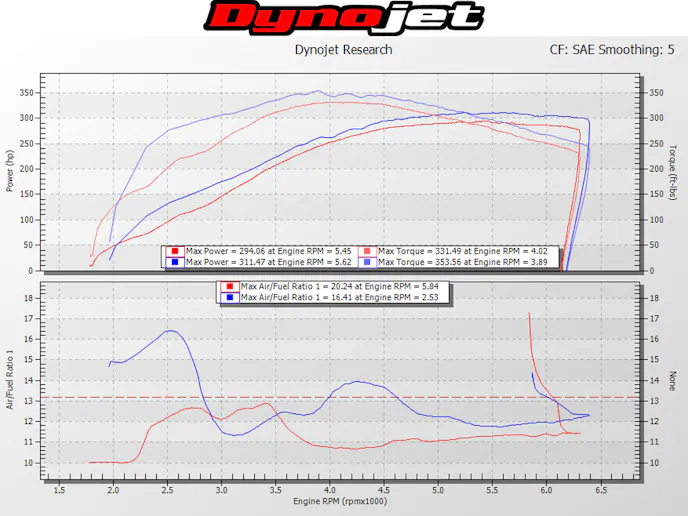Click the 'Engine RPM (rpmx1000)' axis label
The width and height of the screenshot is (688, 516).
[338, 502]
